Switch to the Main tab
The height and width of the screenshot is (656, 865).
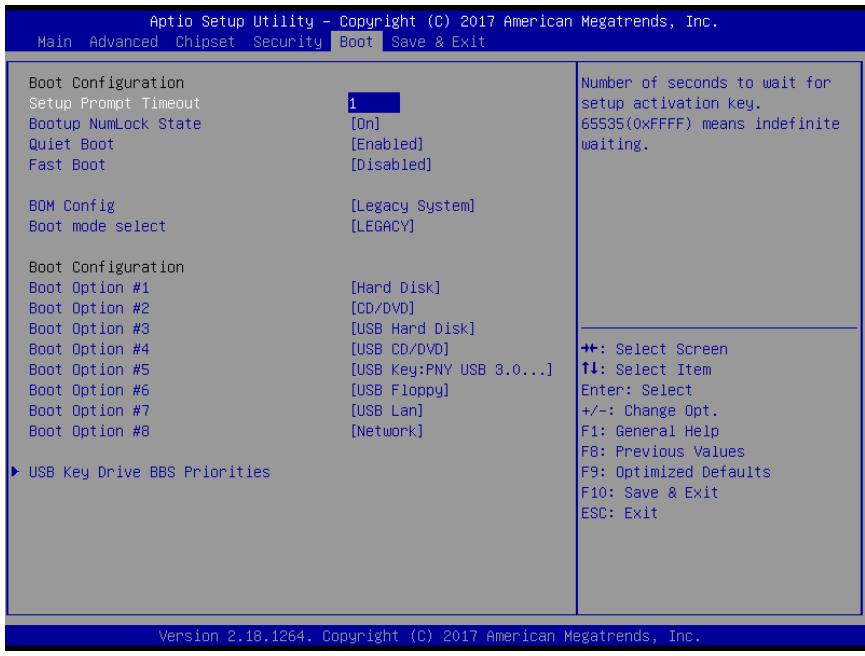(x=55, y=42)
